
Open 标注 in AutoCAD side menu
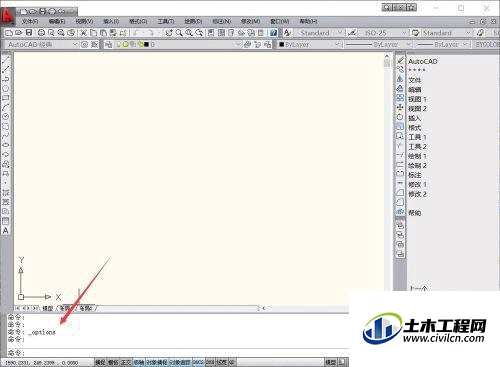click(x=415, y=175)
